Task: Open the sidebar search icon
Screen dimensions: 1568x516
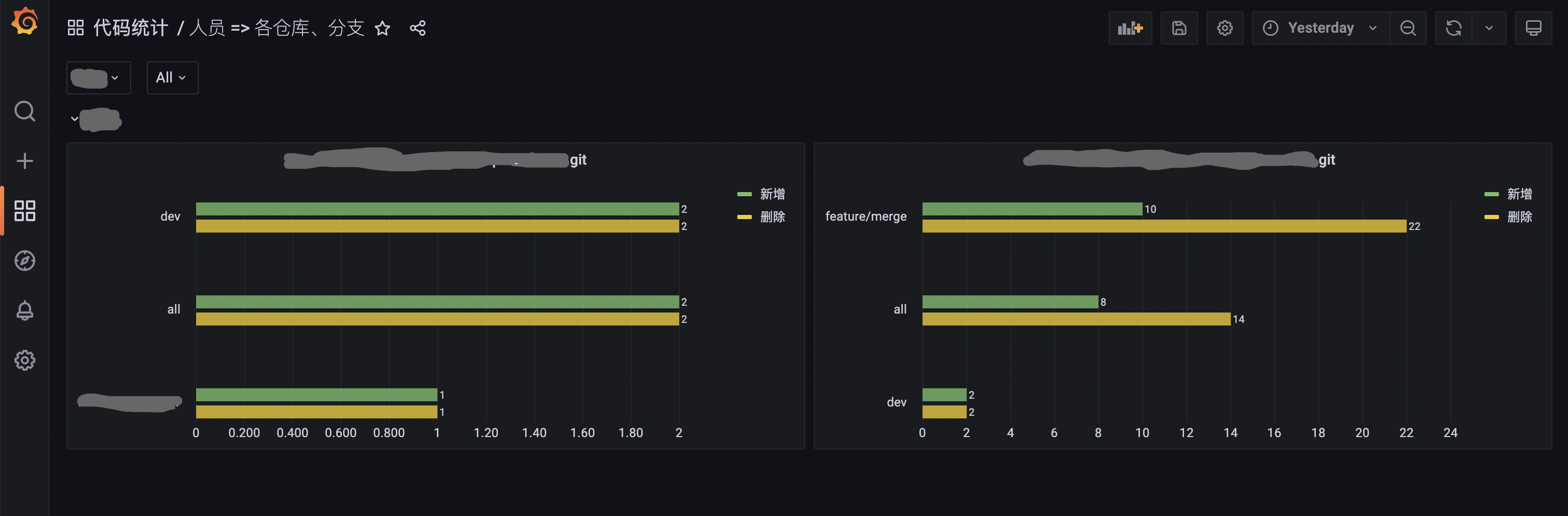Action: click(24, 112)
